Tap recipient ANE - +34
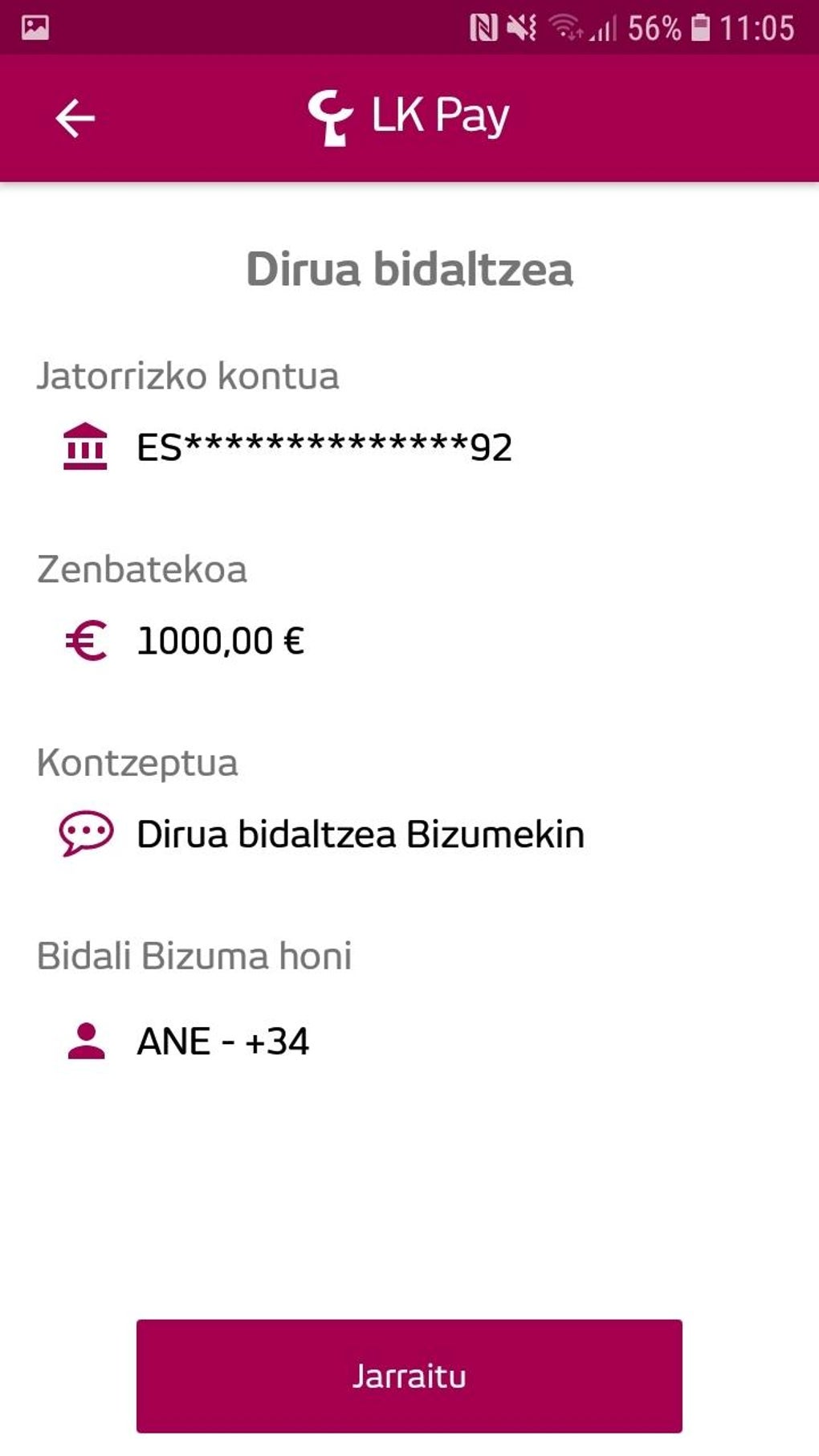 point(223,1042)
